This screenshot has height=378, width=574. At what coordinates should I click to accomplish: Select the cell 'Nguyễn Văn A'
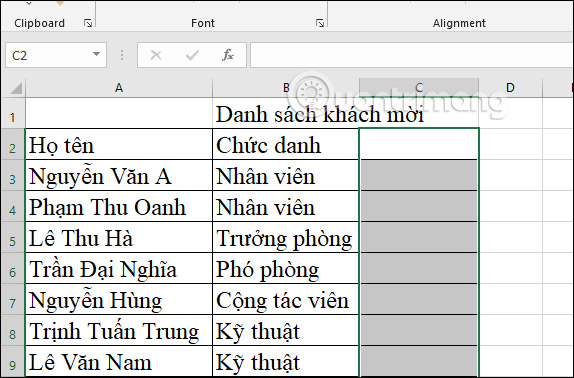click(x=119, y=175)
